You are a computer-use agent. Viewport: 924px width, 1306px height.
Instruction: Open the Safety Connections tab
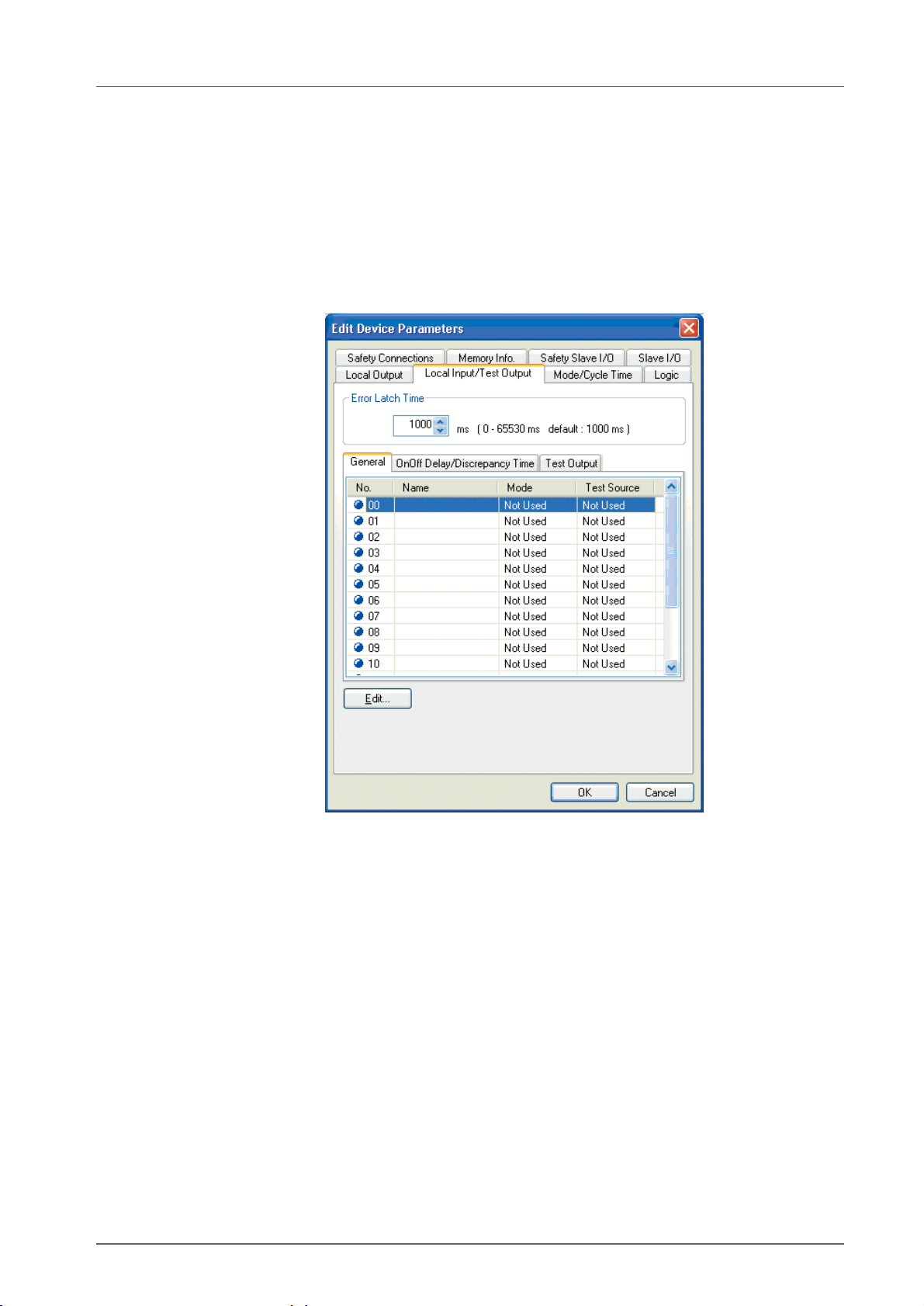[390, 358]
